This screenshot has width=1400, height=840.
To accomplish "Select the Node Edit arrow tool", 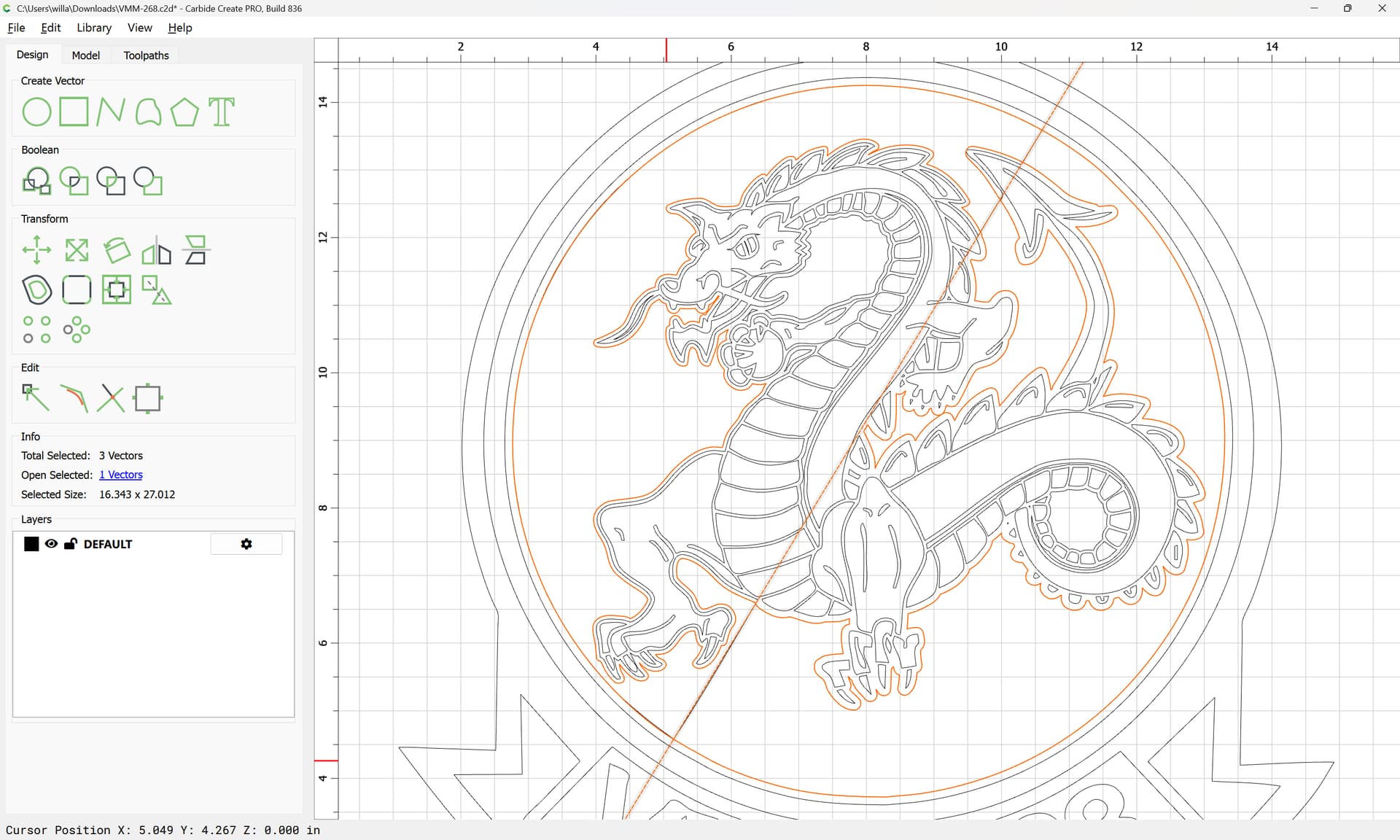I will click(x=35, y=398).
